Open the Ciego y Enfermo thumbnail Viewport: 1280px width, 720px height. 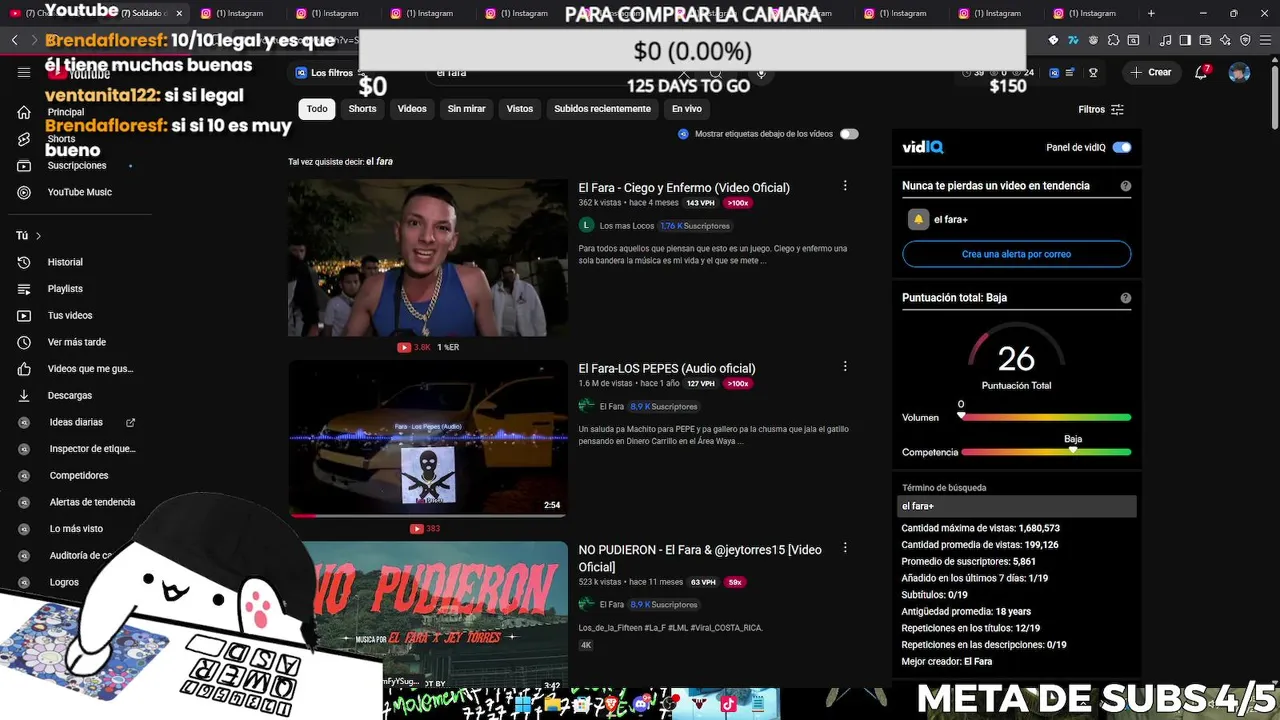tap(428, 257)
